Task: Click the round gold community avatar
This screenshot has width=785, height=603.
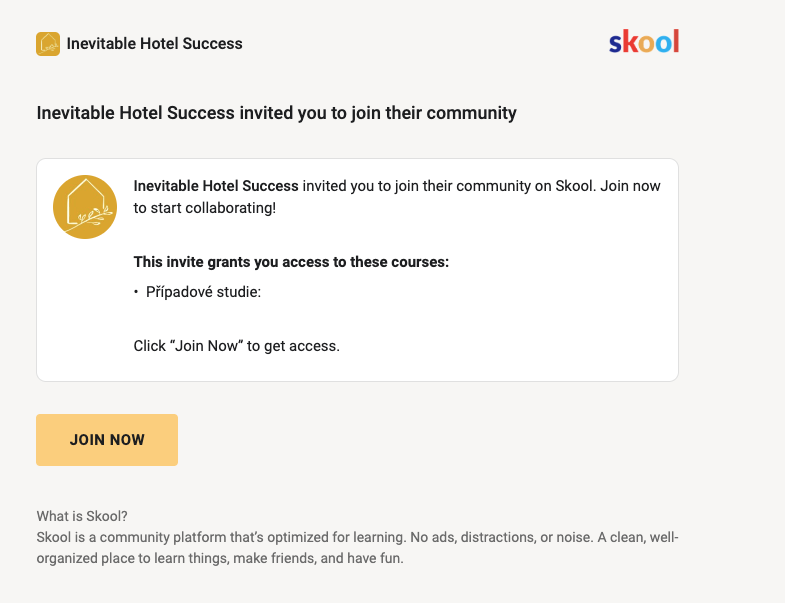Action: tap(85, 207)
